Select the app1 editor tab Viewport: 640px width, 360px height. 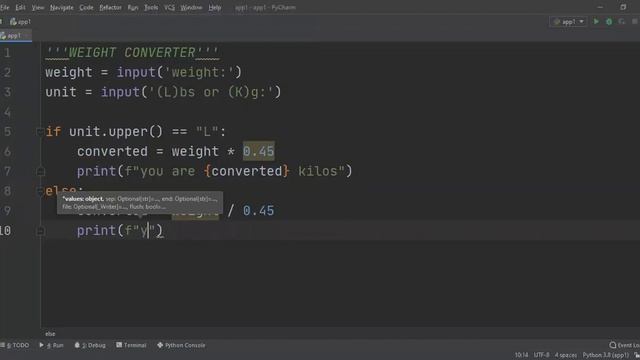pyautogui.click(x=14, y=36)
